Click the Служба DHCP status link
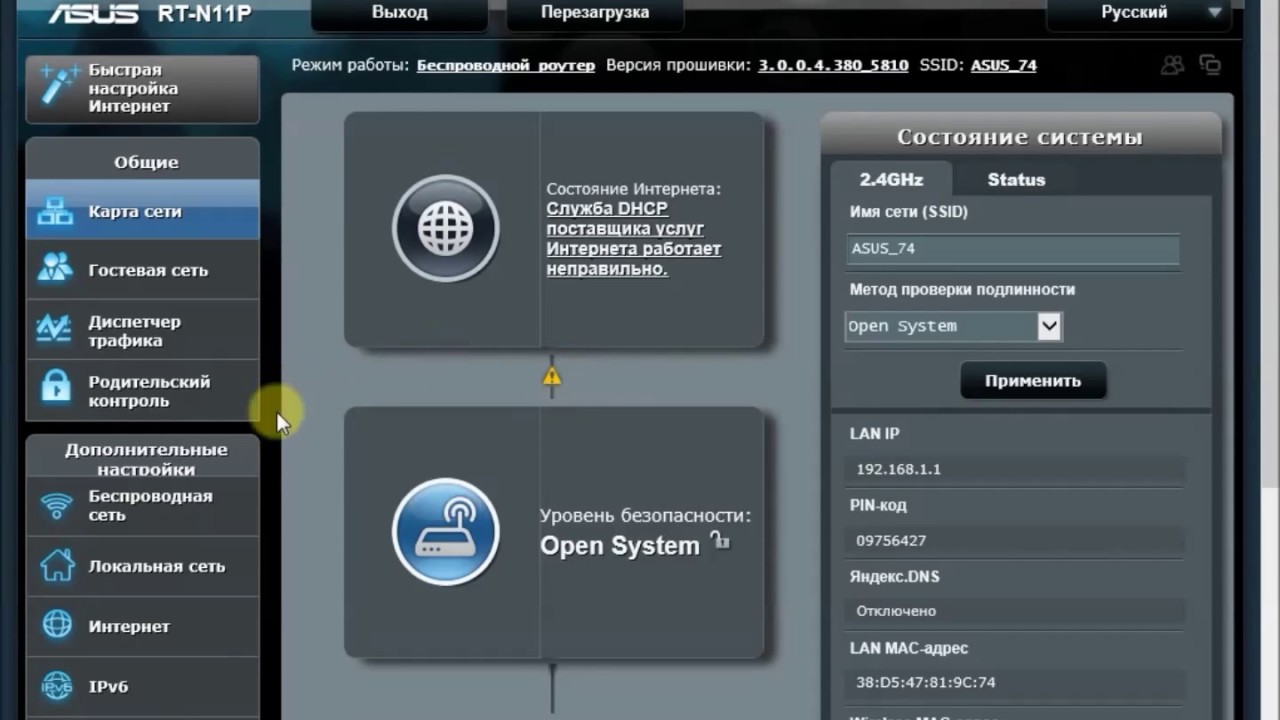1280x720 pixels. click(634, 239)
